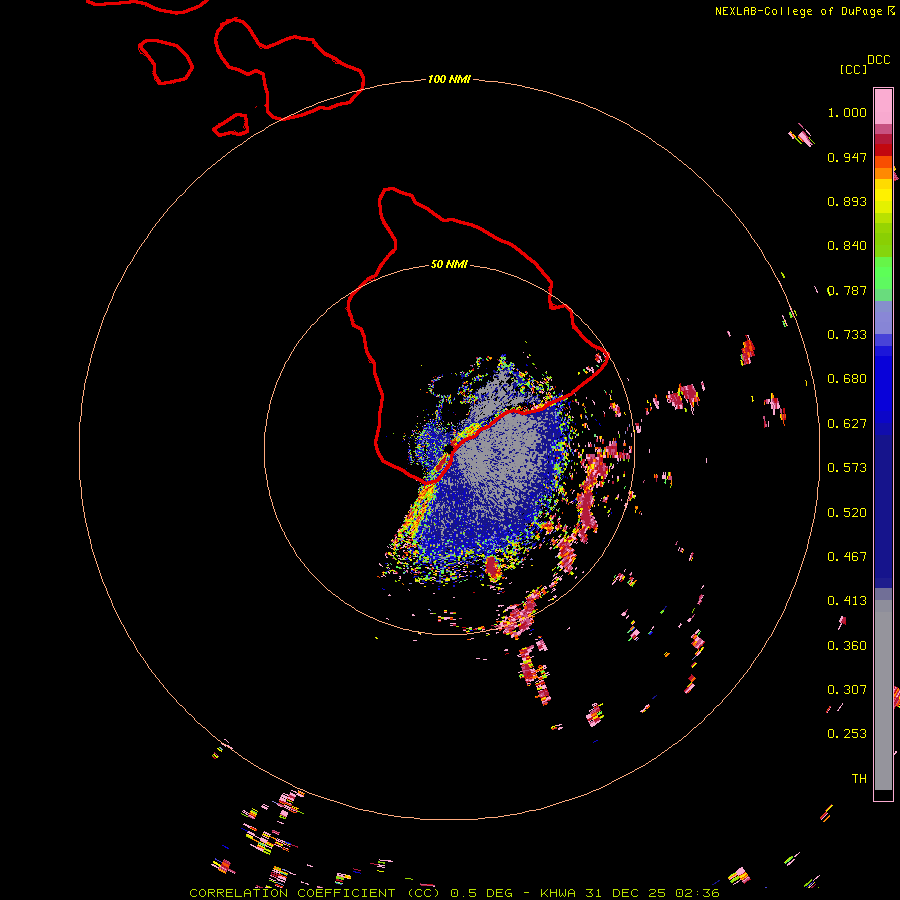Click the 0.840 color scale label
900x900 pixels.
[x=847, y=246]
